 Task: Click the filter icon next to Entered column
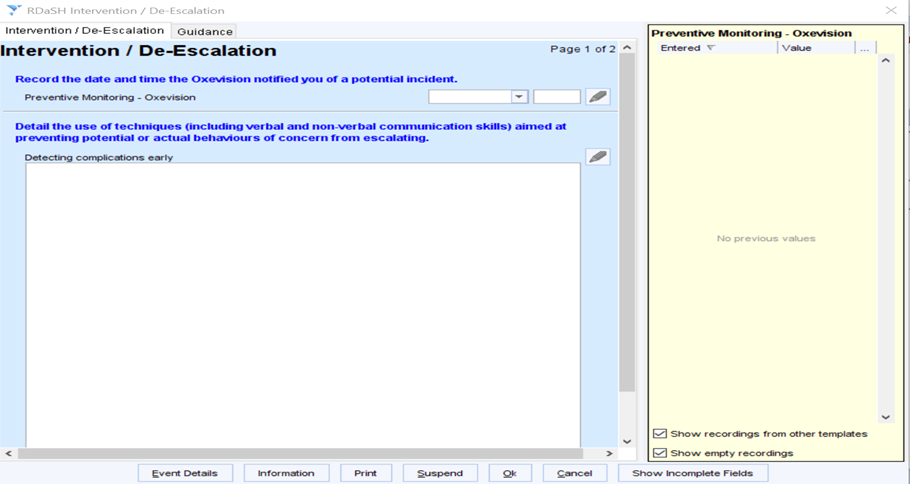[711, 48]
